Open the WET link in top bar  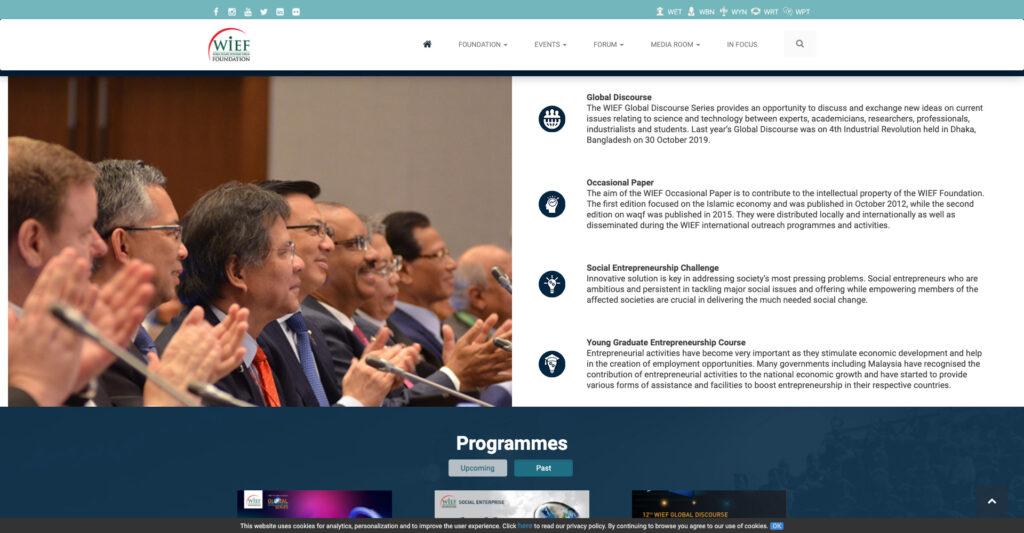pos(669,12)
